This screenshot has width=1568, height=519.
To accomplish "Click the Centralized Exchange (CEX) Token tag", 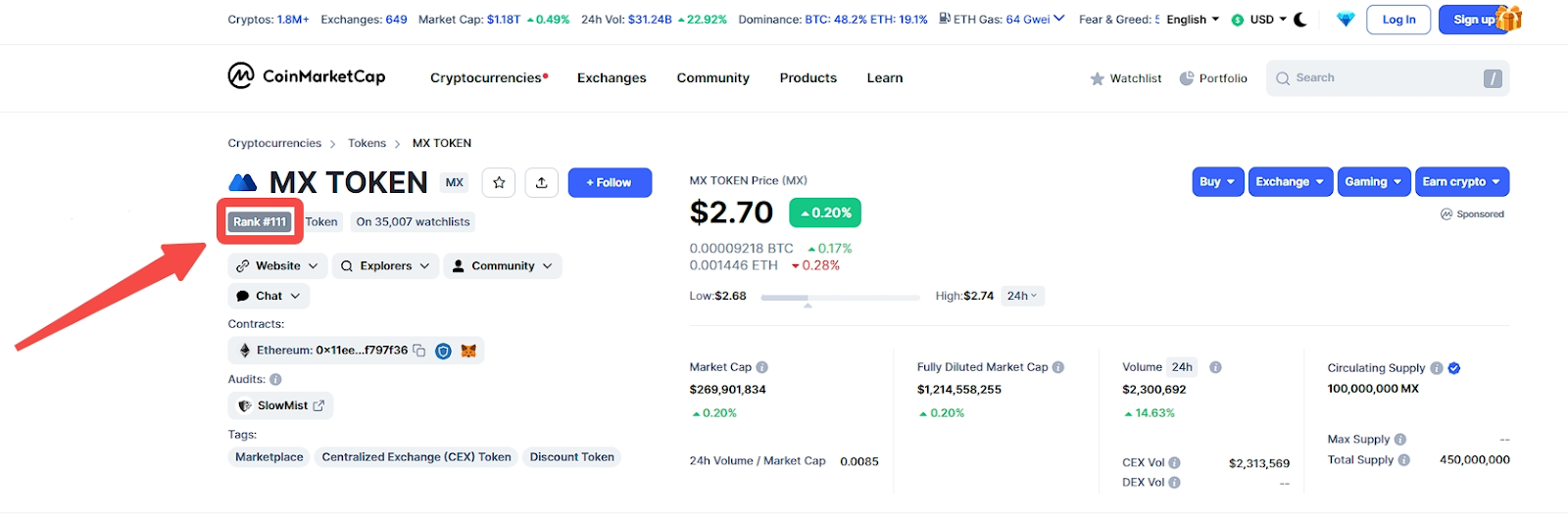I will pyautogui.click(x=416, y=457).
